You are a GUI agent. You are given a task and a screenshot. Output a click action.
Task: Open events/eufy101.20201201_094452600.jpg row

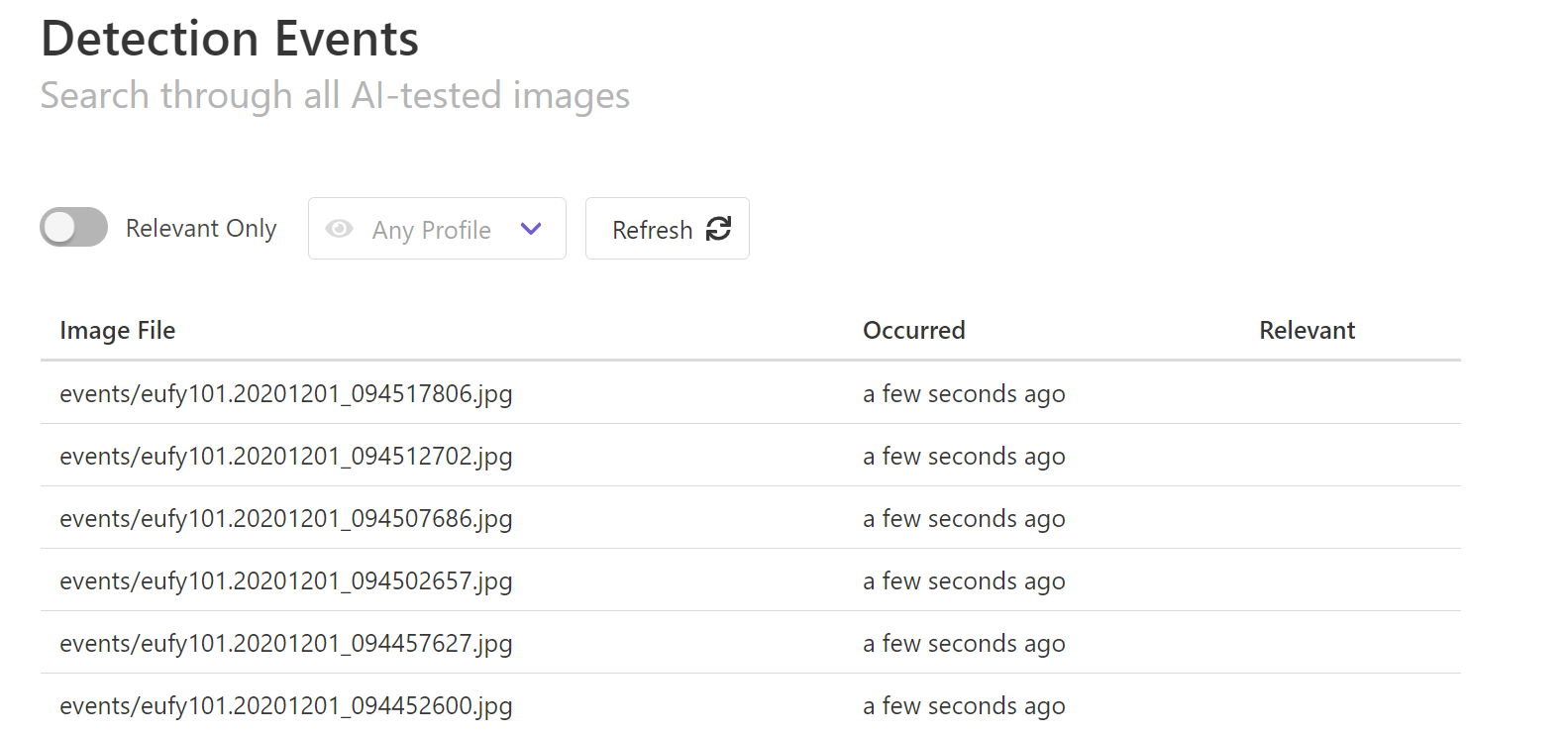pos(751,704)
